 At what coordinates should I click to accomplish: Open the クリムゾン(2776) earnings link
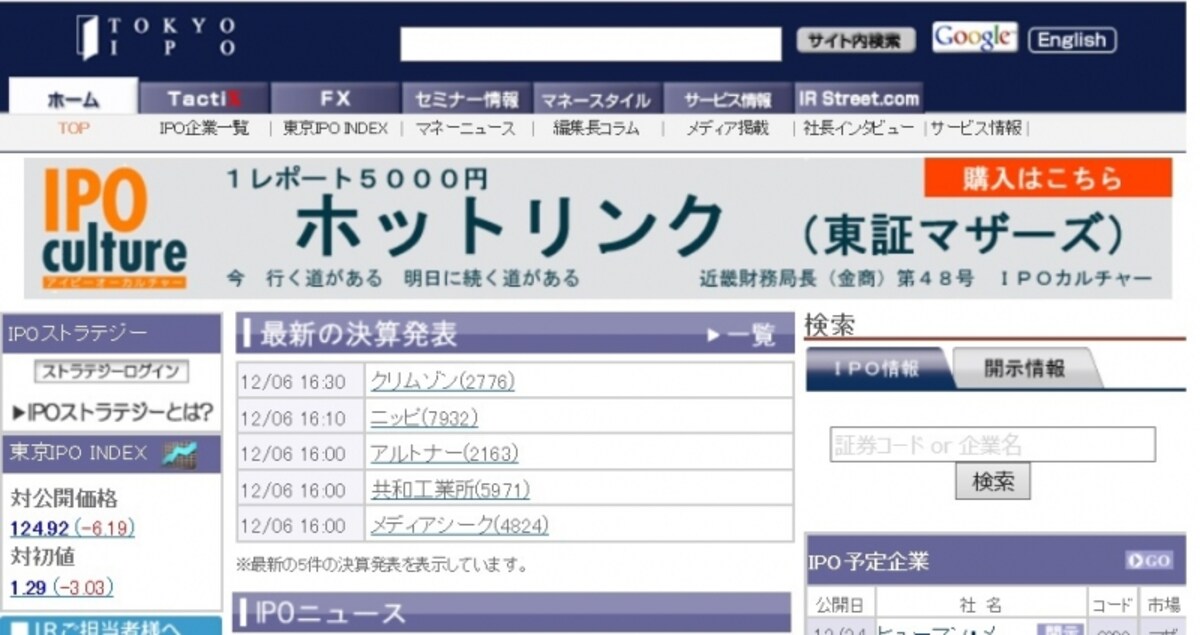[442, 381]
